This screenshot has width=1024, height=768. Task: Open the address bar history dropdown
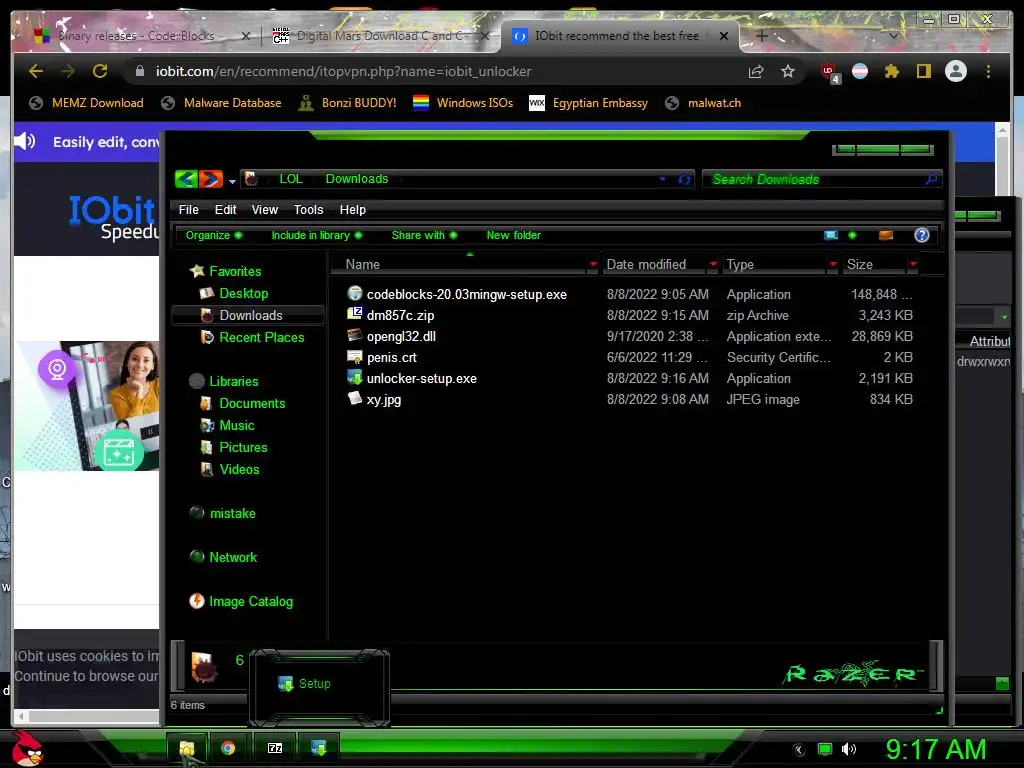663,179
